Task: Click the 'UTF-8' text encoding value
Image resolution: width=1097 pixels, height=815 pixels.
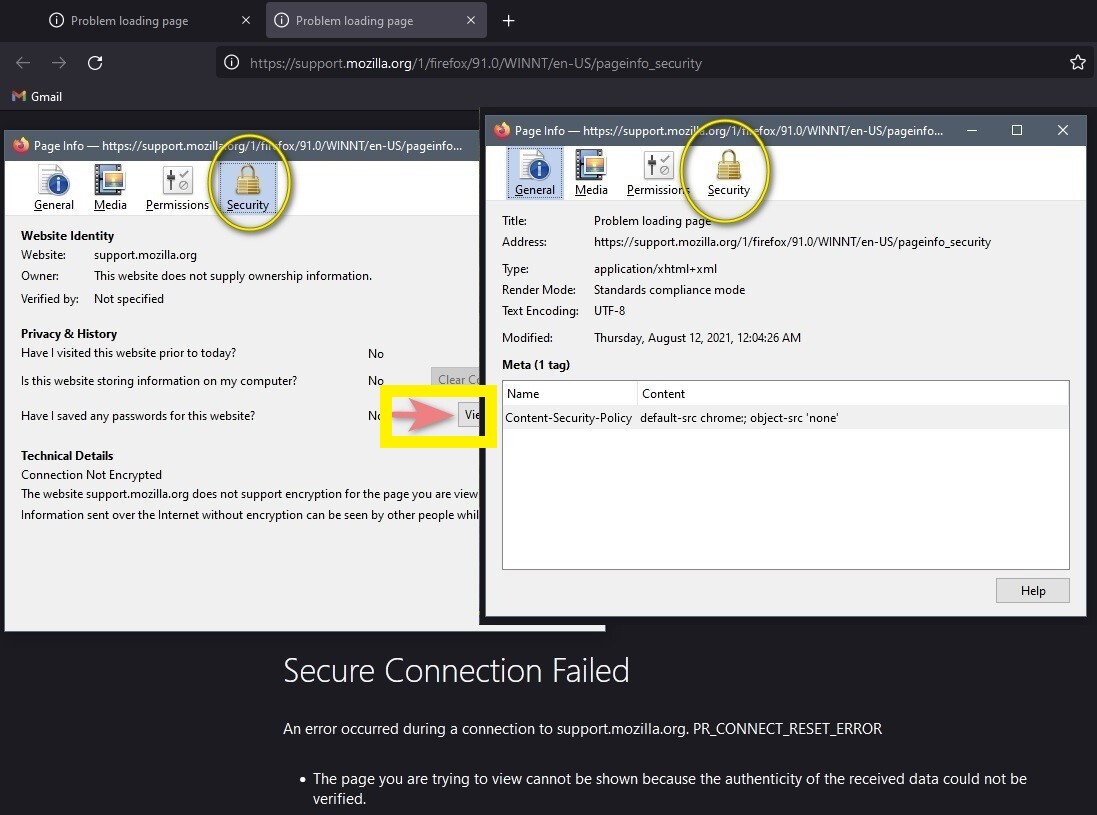Action: click(609, 311)
